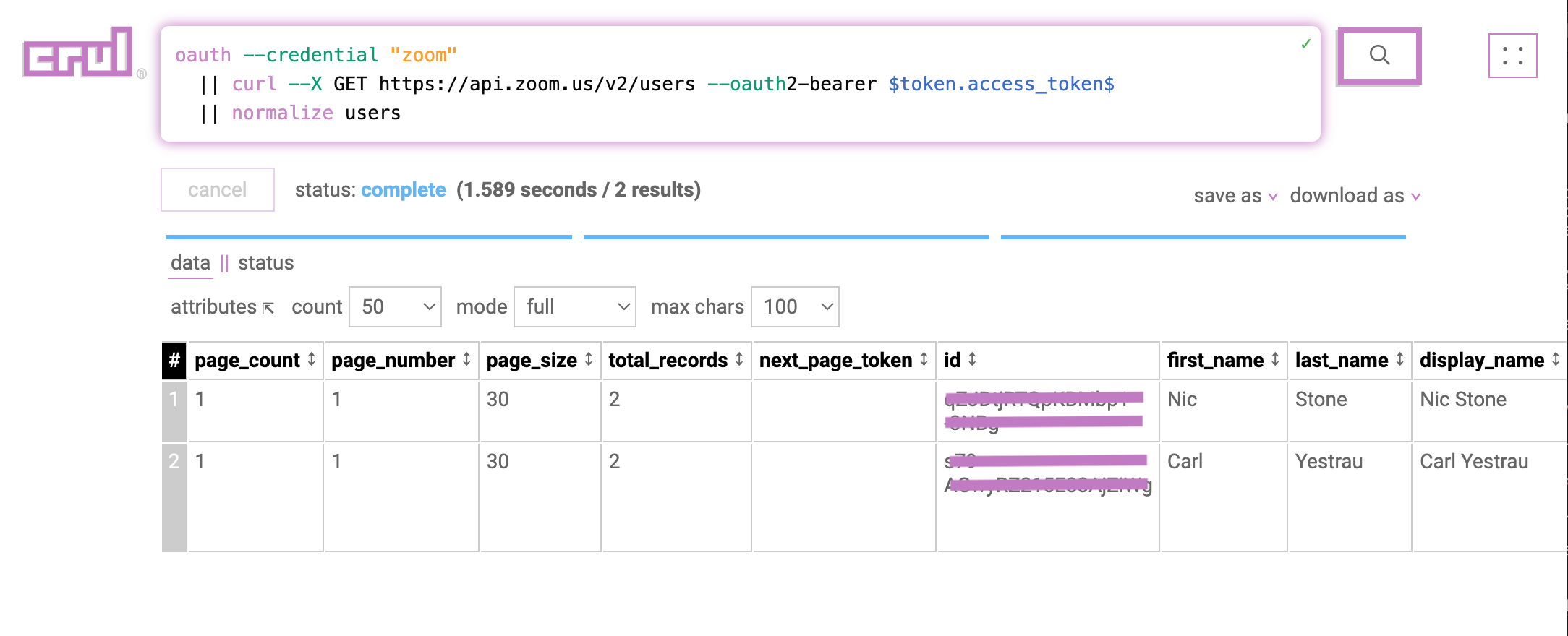Click the 1.589 seconds / 2 results text

coord(579,190)
